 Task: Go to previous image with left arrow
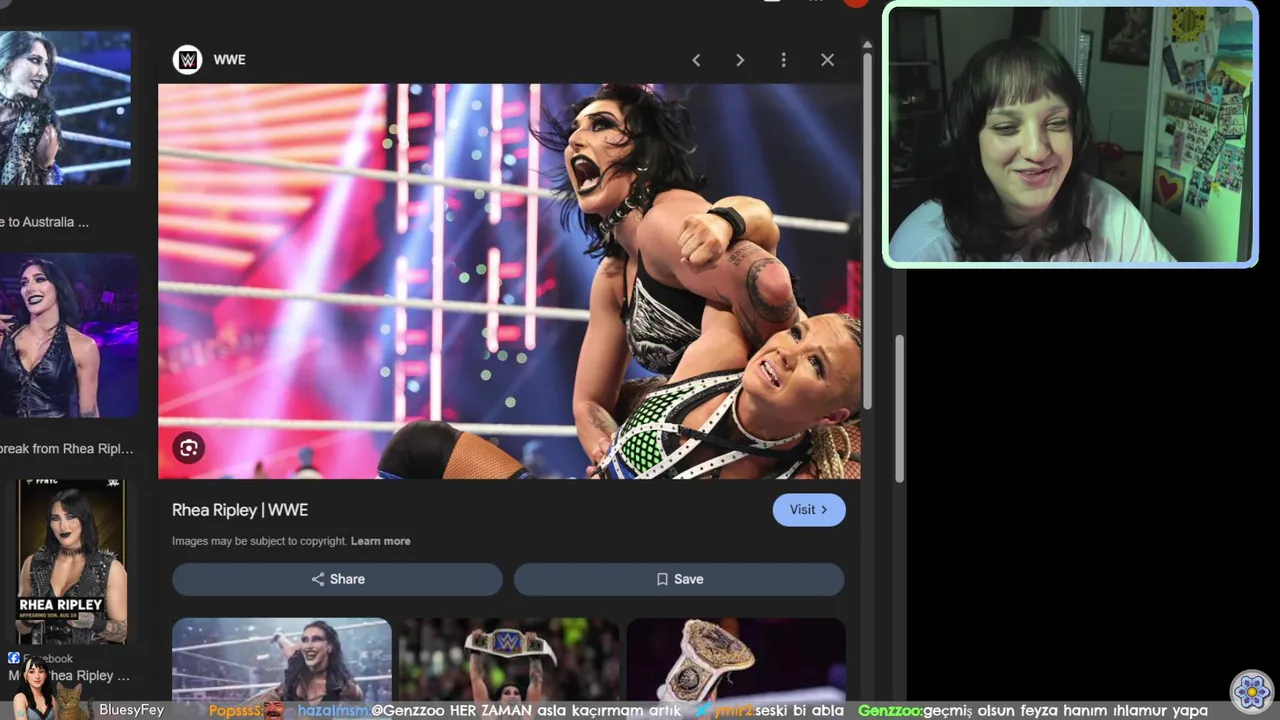[x=696, y=60]
